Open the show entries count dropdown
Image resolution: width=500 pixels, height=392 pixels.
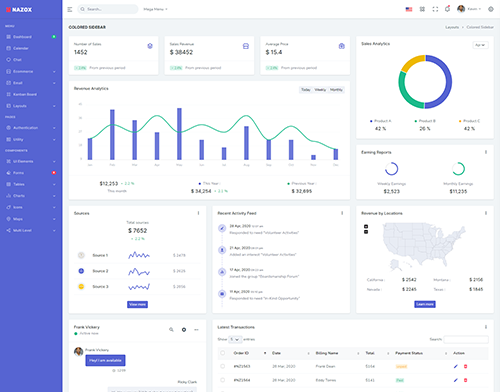coord(235,339)
